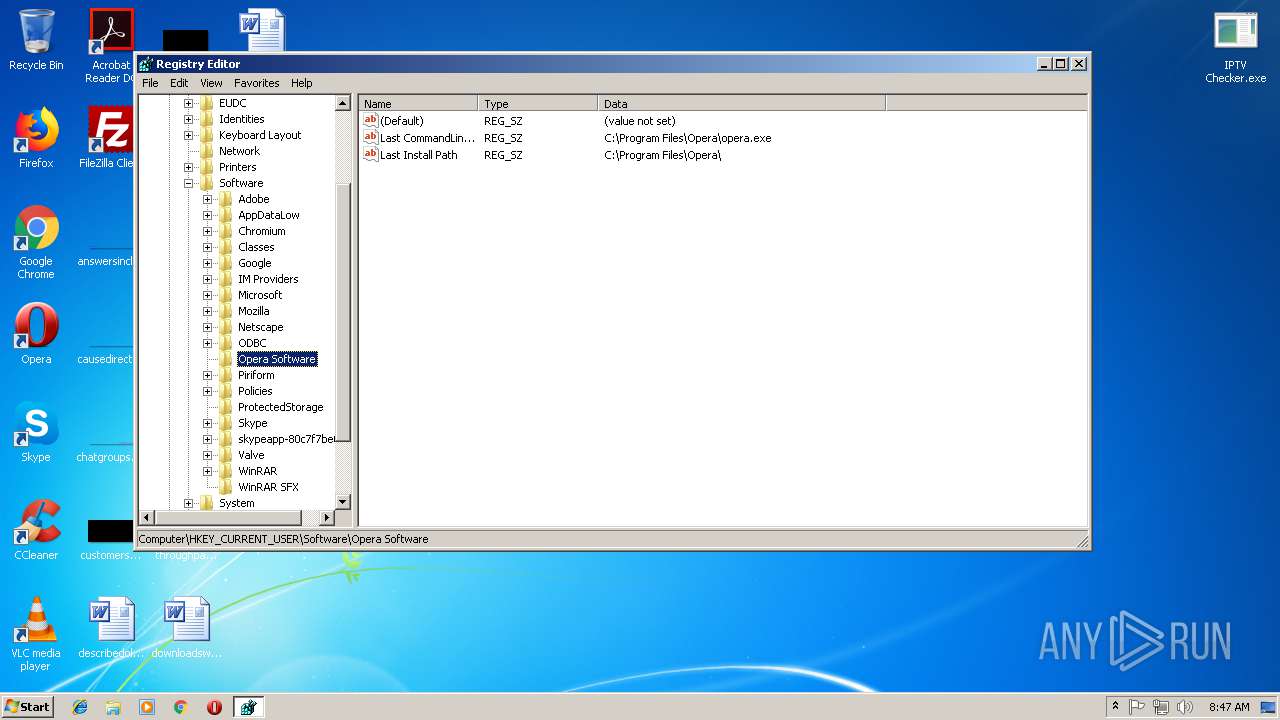
Task: Select the (Default) value icon
Action: (x=370, y=121)
